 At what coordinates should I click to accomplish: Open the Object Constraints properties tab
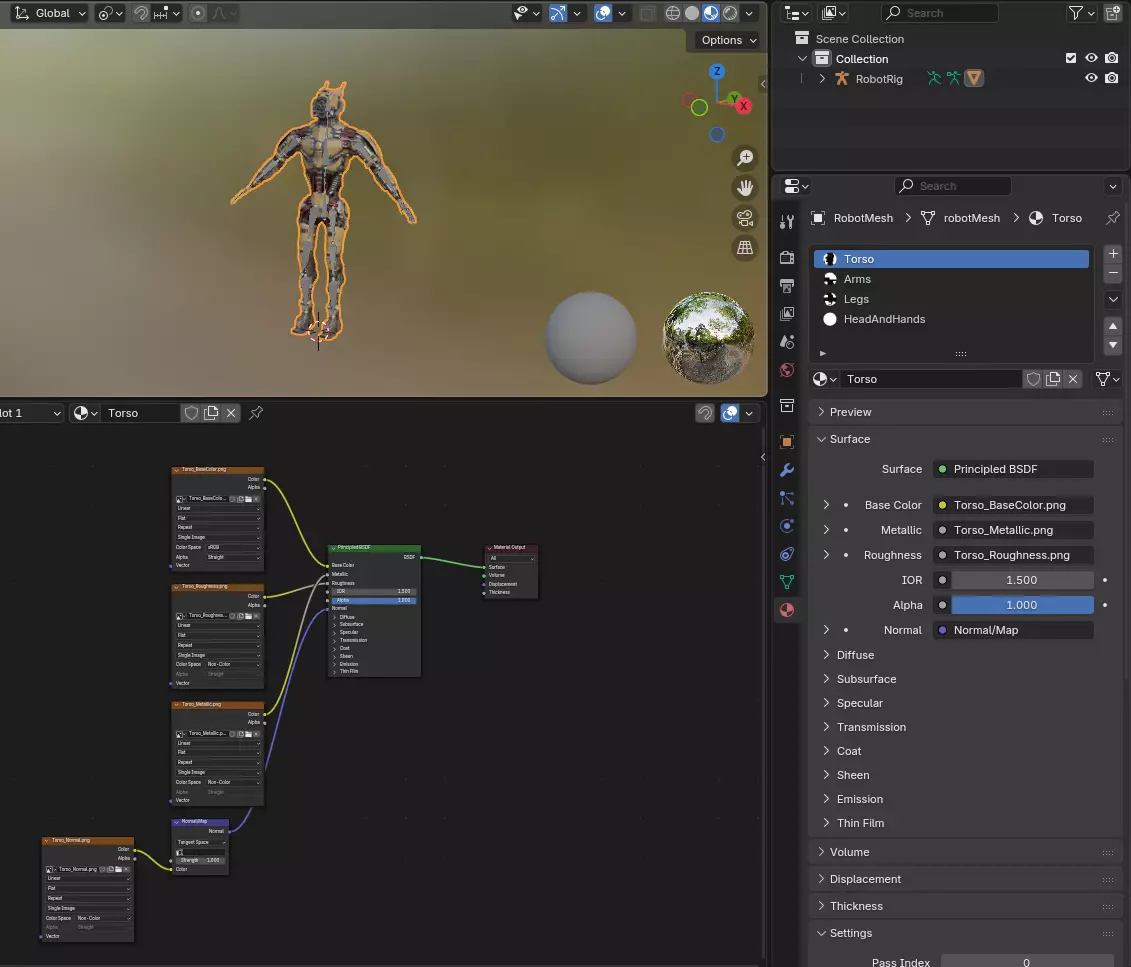[x=787, y=554]
